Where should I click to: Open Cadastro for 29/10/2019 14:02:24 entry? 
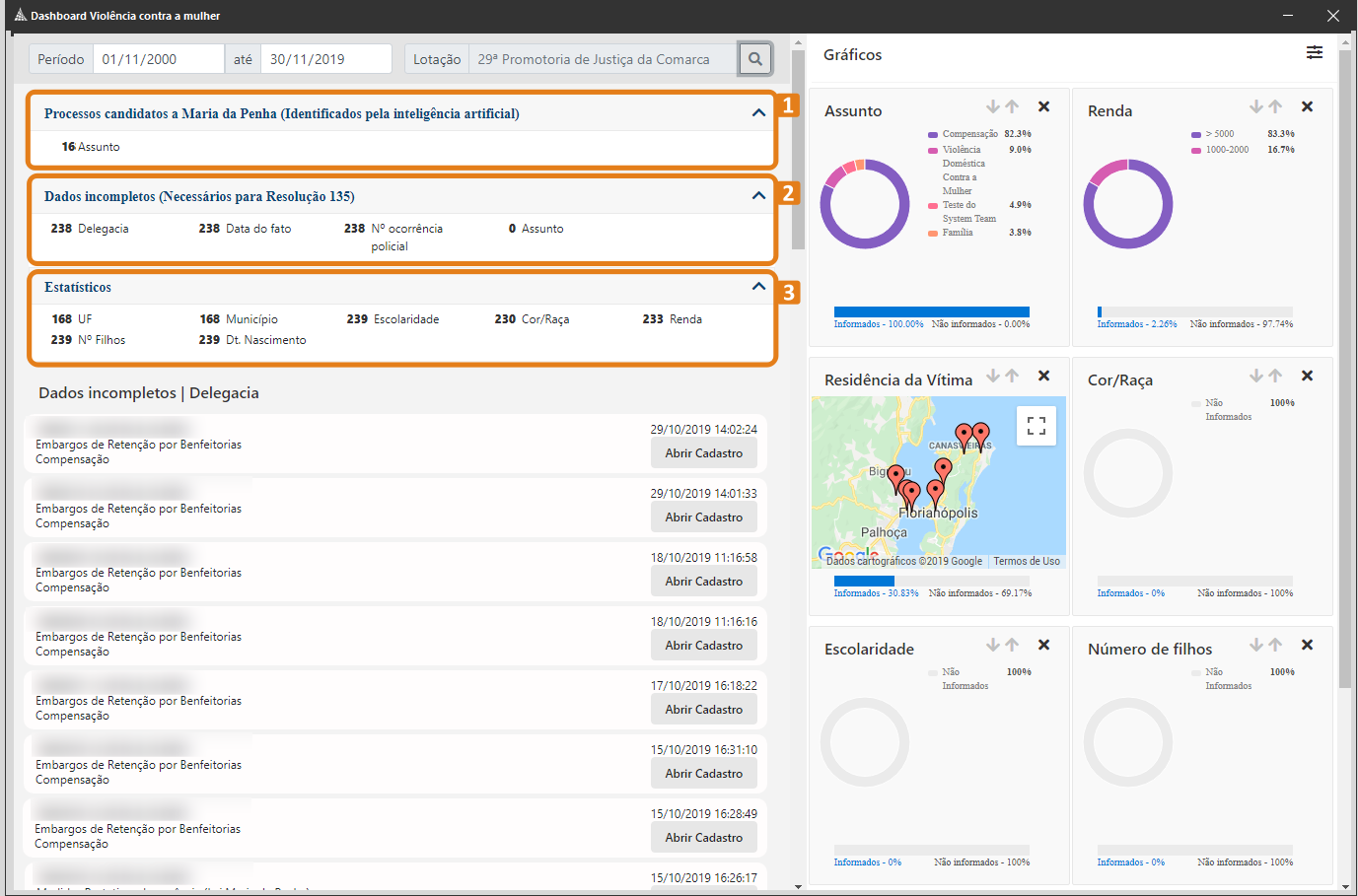[x=704, y=453]
